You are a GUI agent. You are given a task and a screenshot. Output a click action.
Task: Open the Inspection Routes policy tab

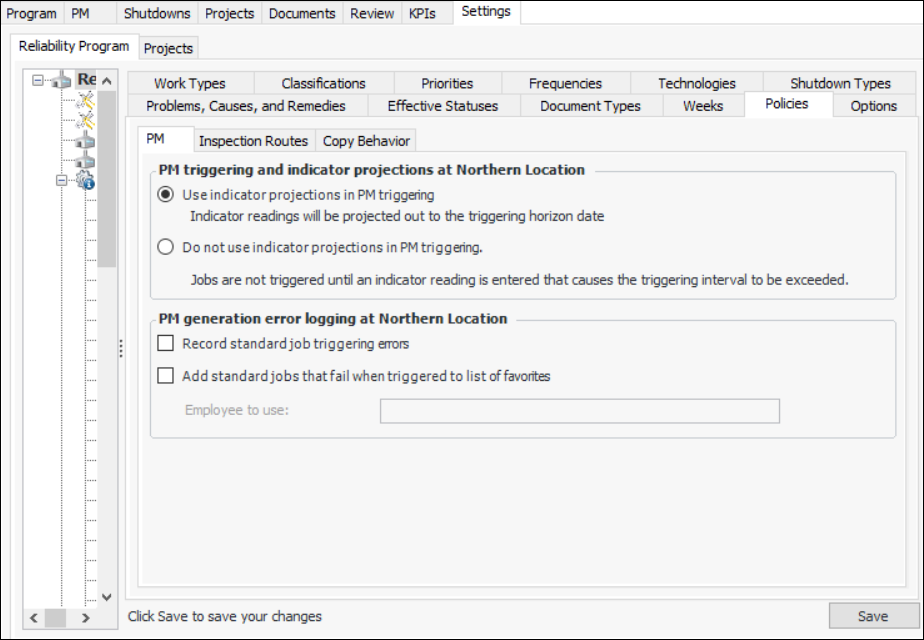click(253, 141)
